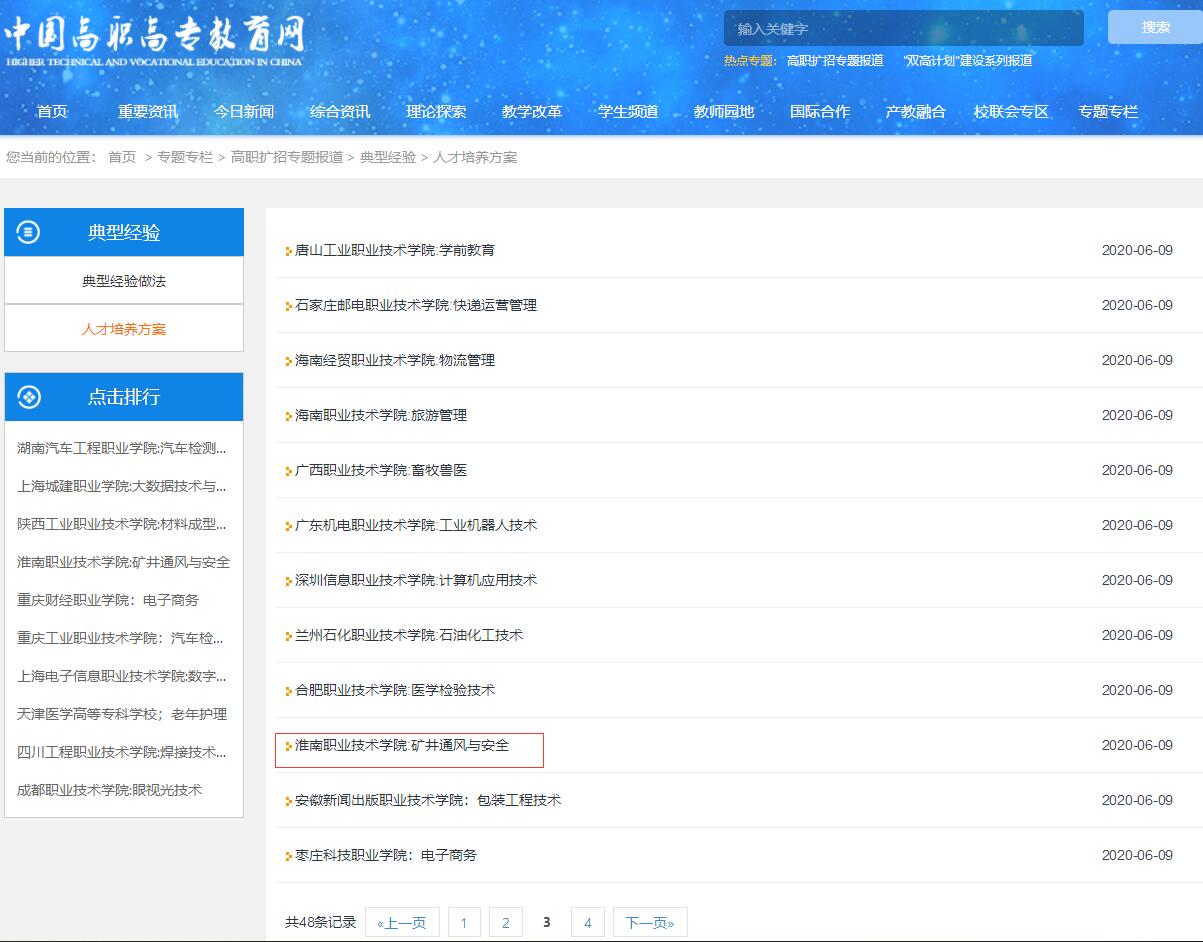Click the 典型经验 panel header icon

(29, 233)
